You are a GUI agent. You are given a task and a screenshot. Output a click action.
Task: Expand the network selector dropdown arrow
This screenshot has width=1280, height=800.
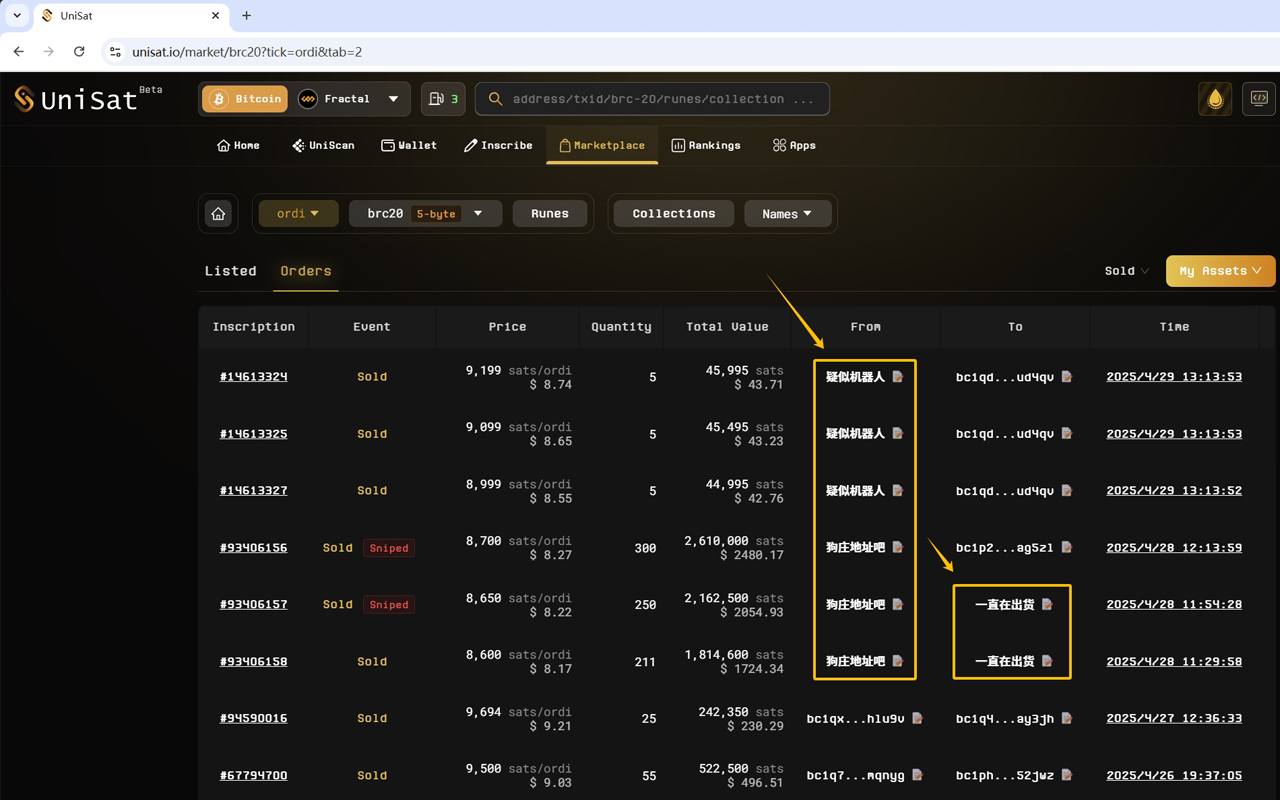[x=393, y=99]
